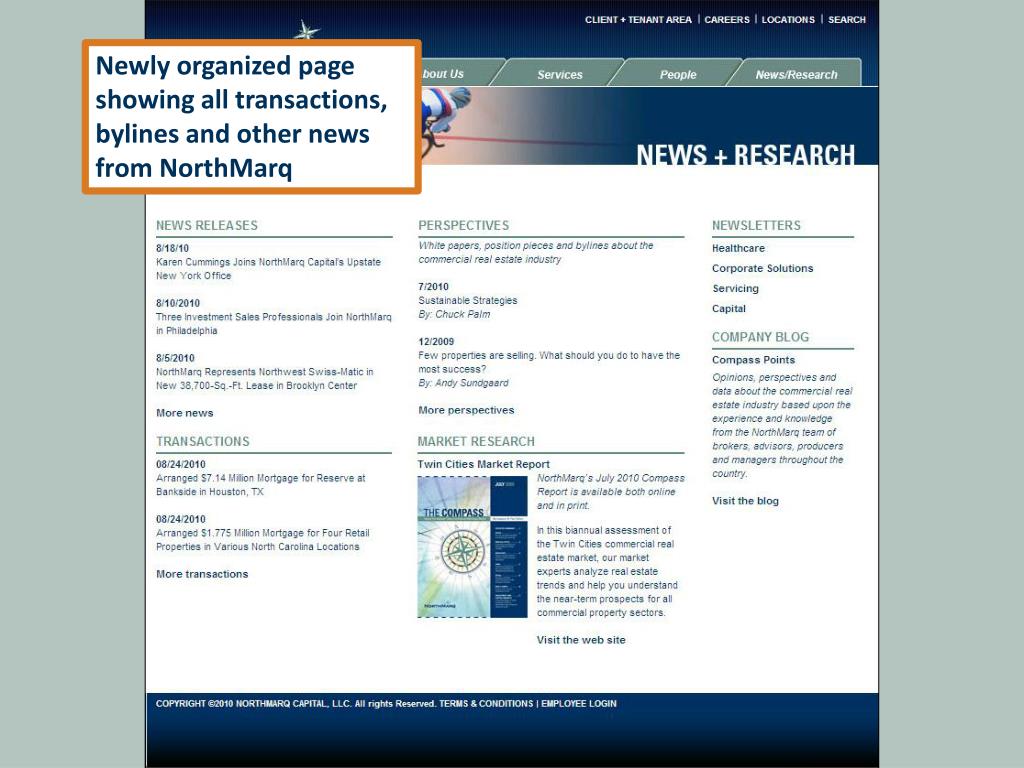Click Visit the web site link
Viewport: 1024px width, 768px height.
(x=581, y=640)
